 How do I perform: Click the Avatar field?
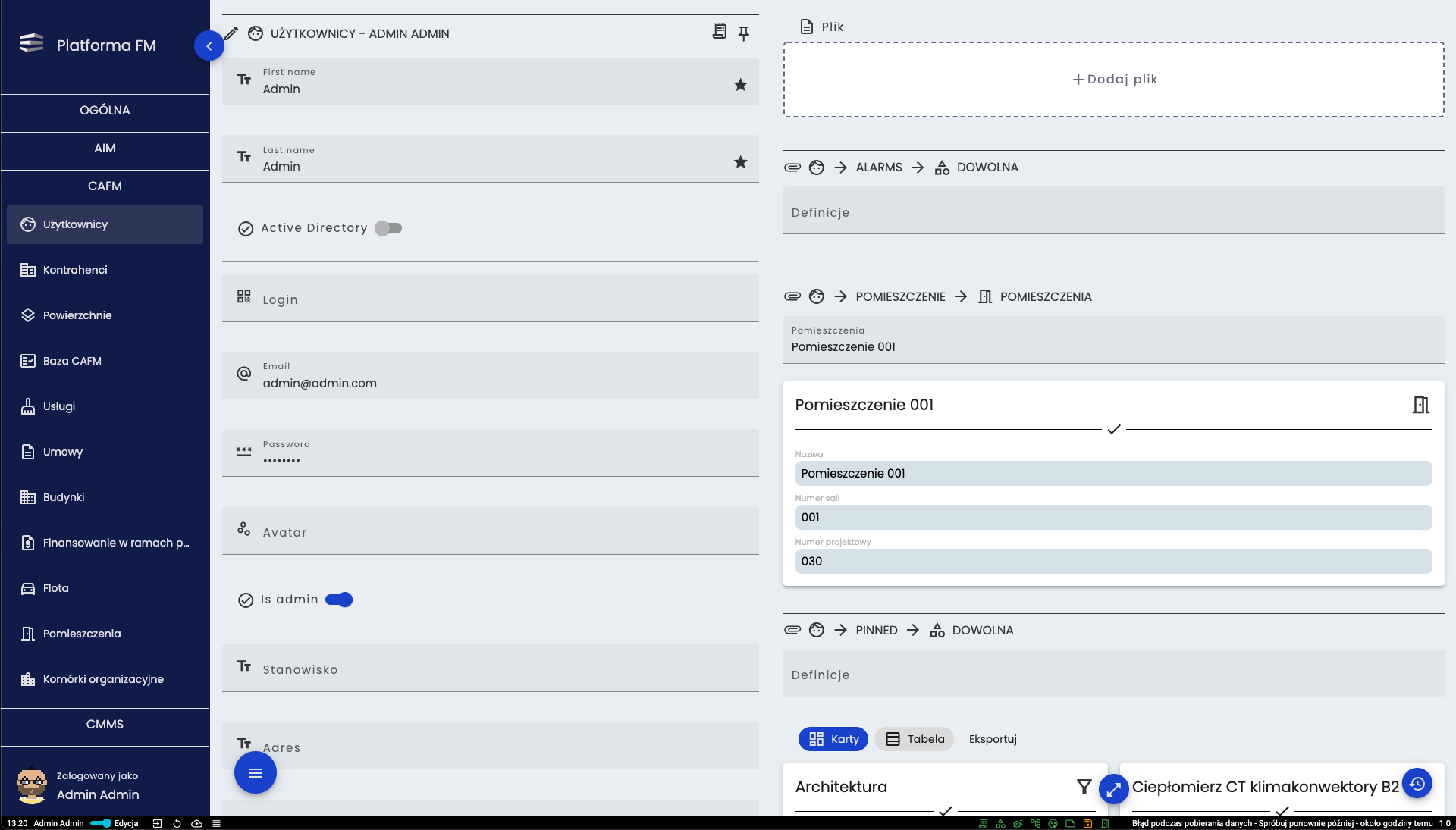490,531
